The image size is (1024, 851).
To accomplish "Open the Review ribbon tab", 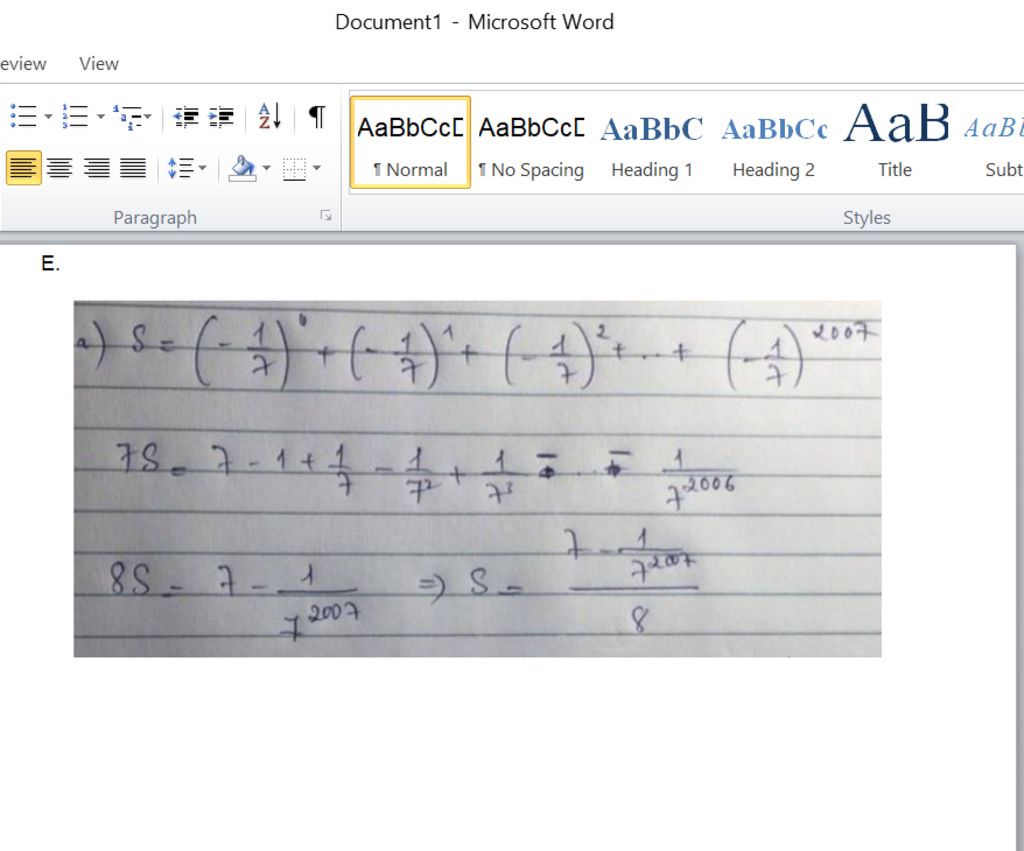I will 23,63.
